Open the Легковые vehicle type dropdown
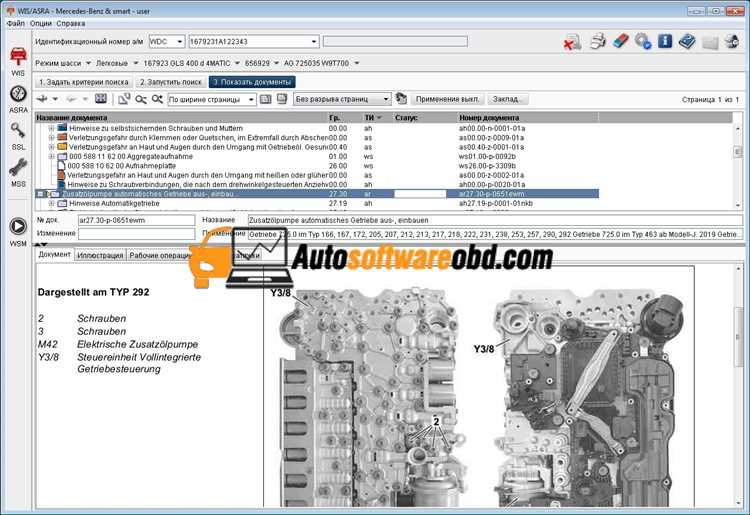The image size is (750, 515). (135, 63)
